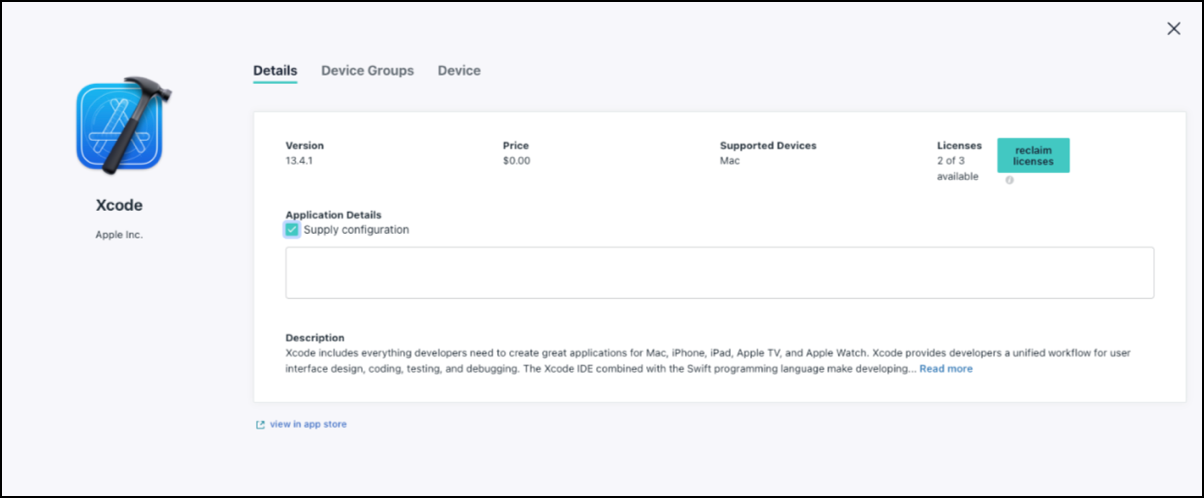Switch to the Details tab
The height and width of the screenshot is (498, 1204).
(x=275, y=71)
